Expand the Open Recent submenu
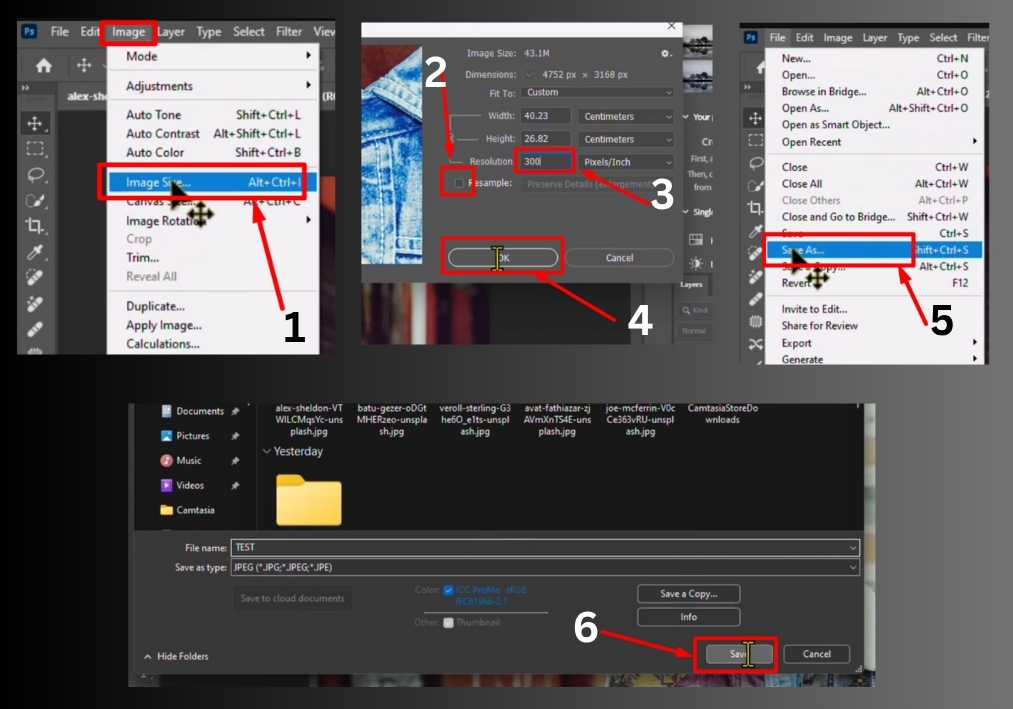The width and height of the screenshot is (1013, 709). point(875,142)
